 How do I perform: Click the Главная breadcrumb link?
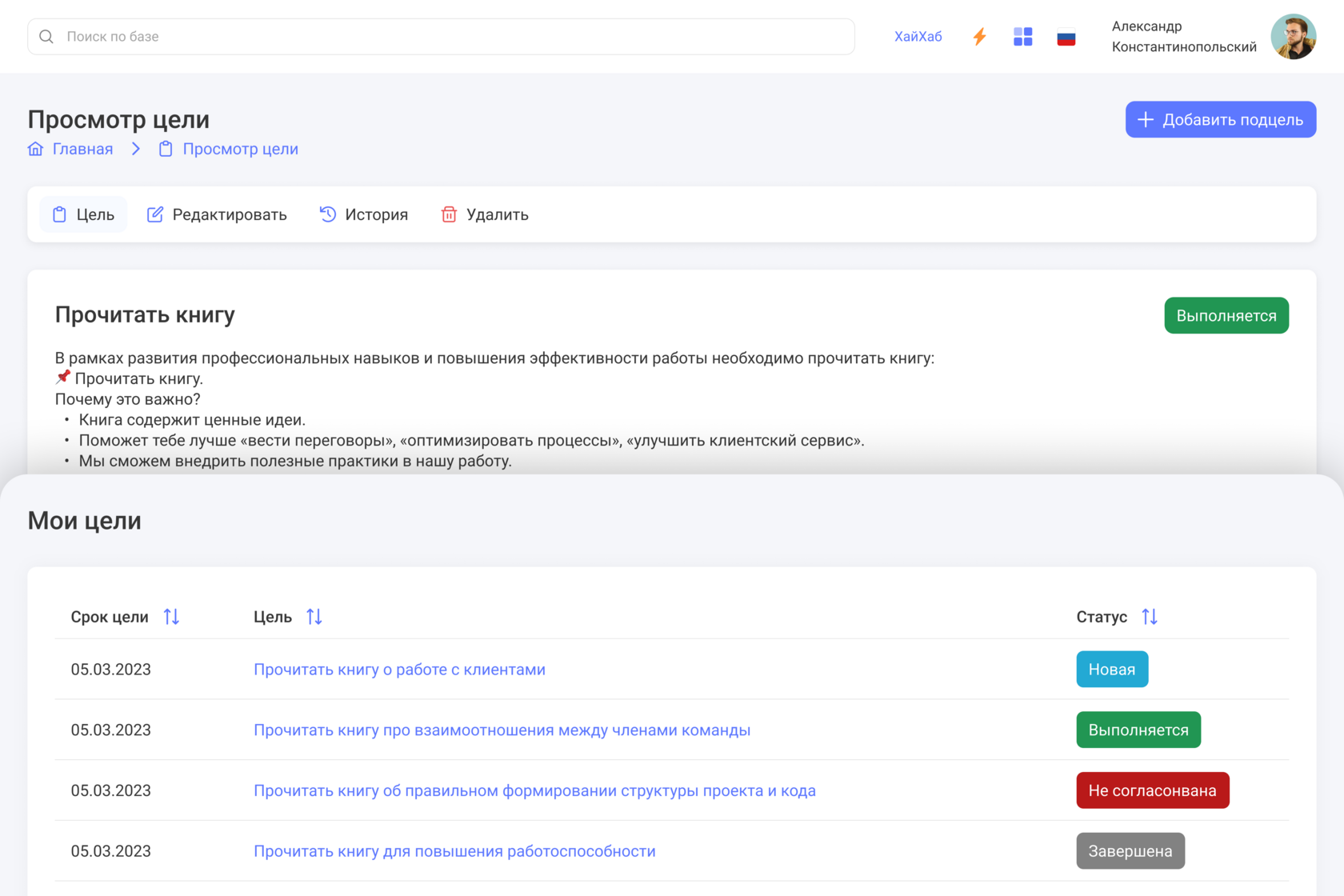82,149
